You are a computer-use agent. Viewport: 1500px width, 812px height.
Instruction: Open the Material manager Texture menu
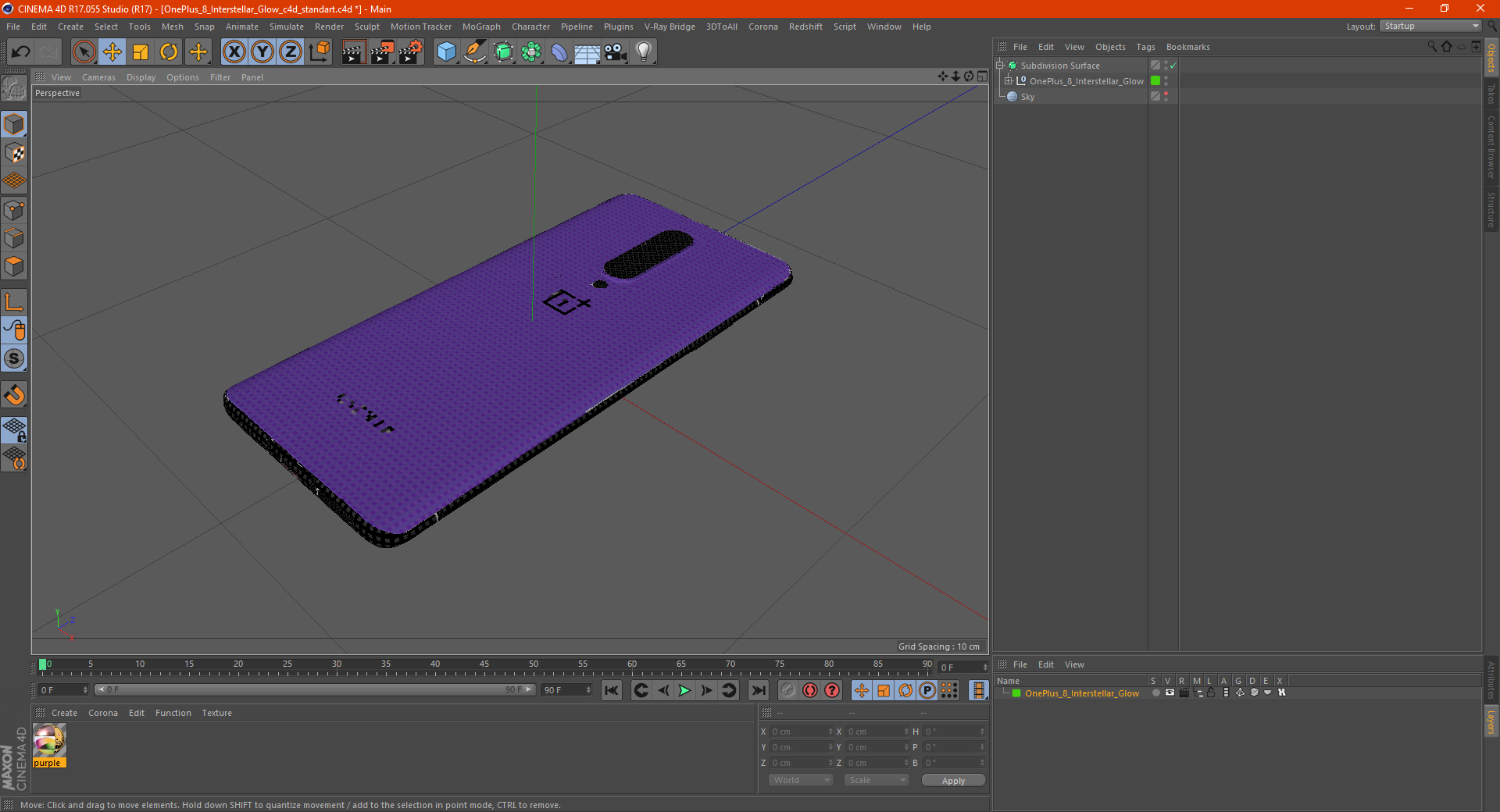pos(216,713)
